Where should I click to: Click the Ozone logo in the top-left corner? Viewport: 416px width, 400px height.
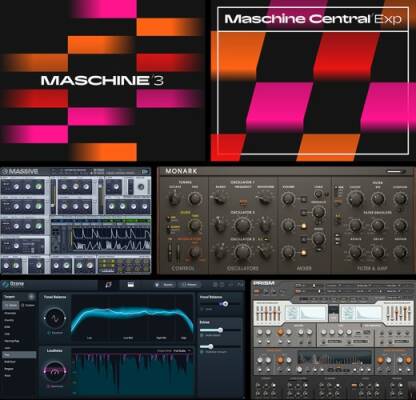click(13, 284)
